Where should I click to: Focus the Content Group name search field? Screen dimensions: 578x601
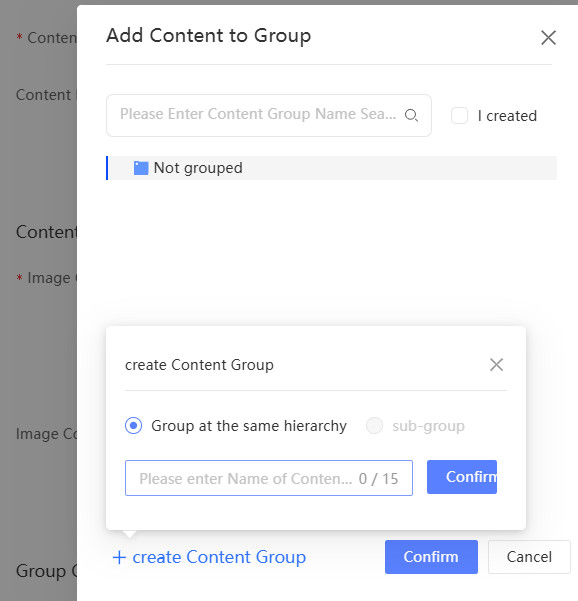tap(269, 115)
